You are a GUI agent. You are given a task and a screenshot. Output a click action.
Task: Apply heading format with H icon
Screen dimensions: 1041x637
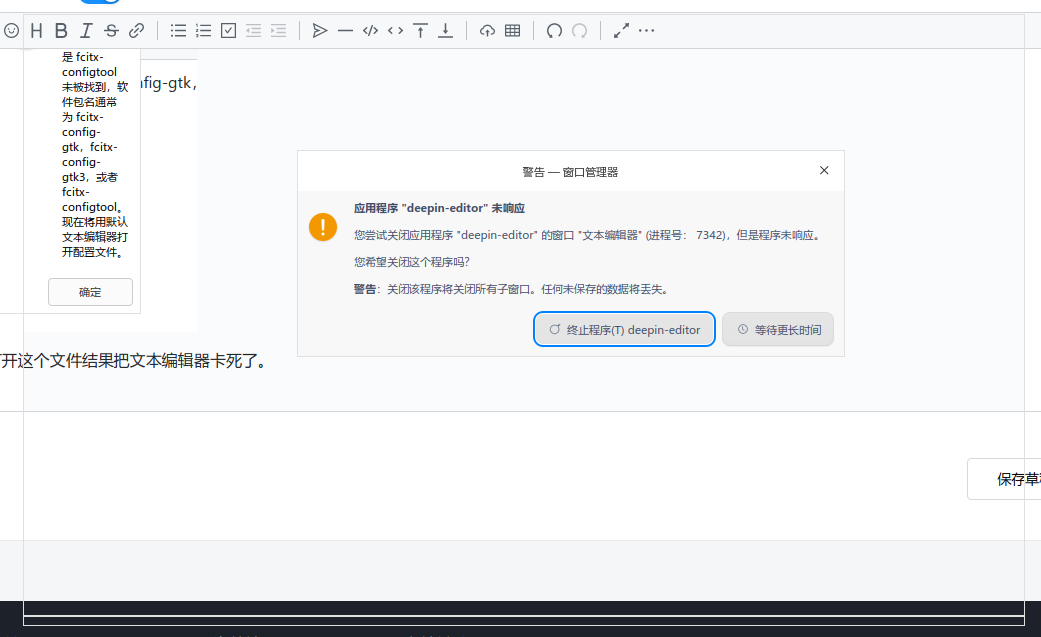click(x=37, y=31)
